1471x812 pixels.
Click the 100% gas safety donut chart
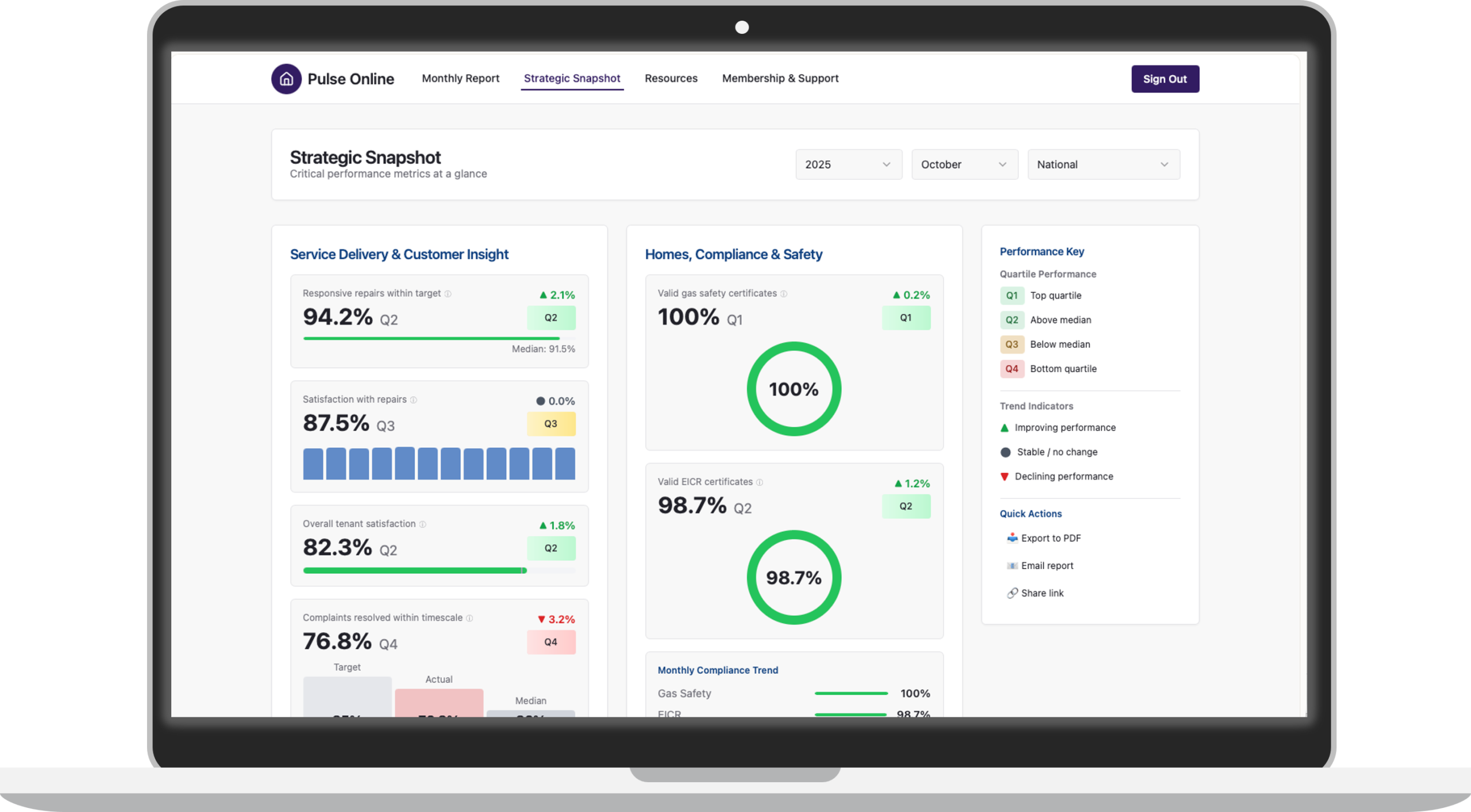(794, 389)
